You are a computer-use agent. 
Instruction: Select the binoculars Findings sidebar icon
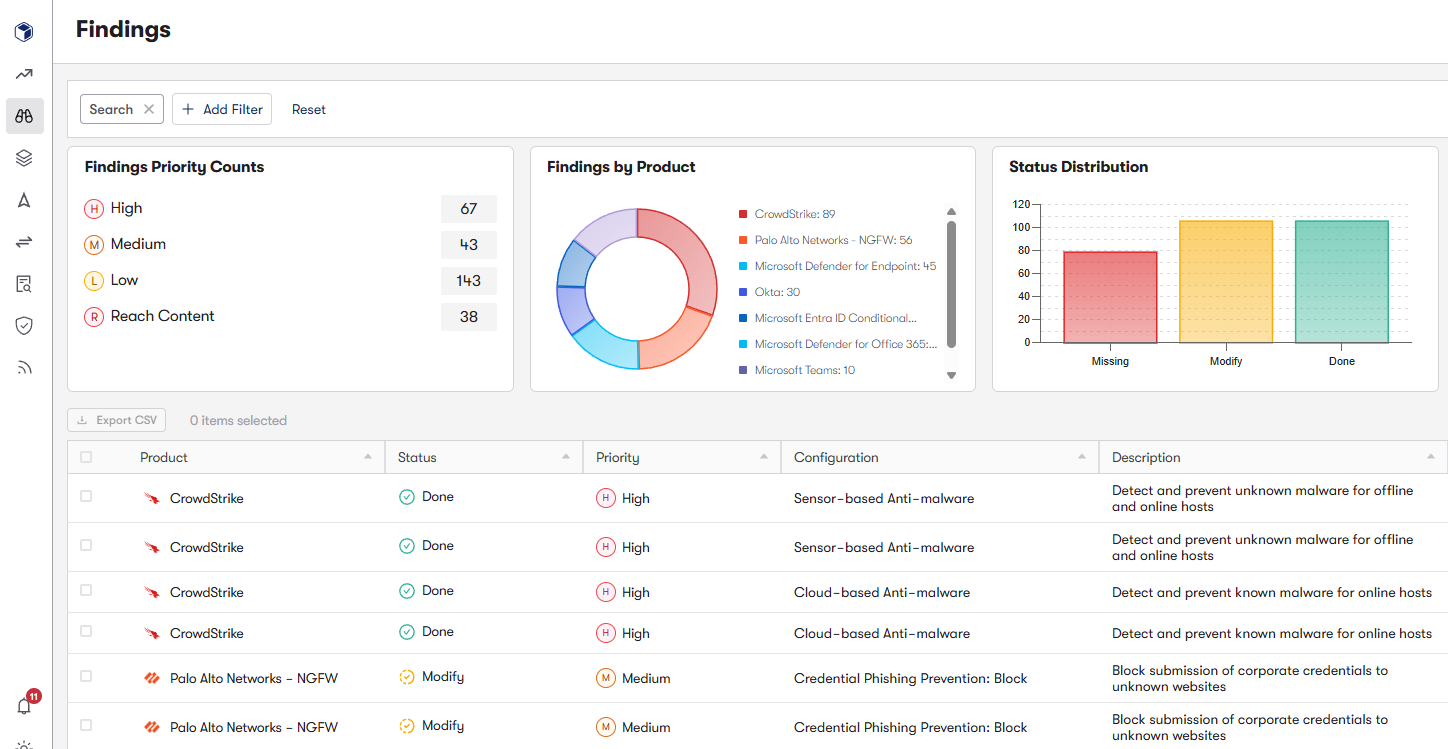click(x=24, y=116)
